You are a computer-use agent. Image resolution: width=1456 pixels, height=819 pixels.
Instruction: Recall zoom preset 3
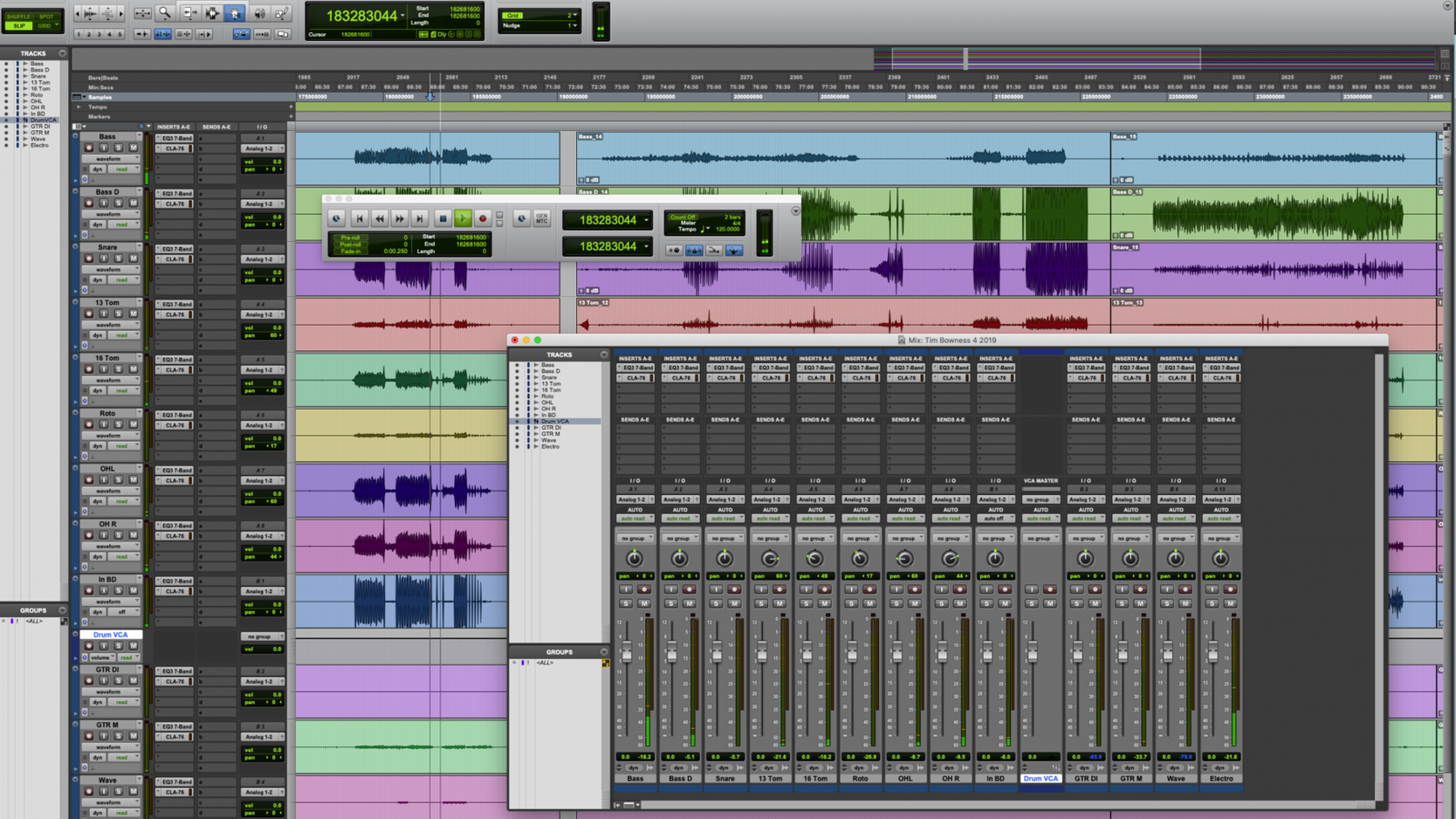pos(99,34)
